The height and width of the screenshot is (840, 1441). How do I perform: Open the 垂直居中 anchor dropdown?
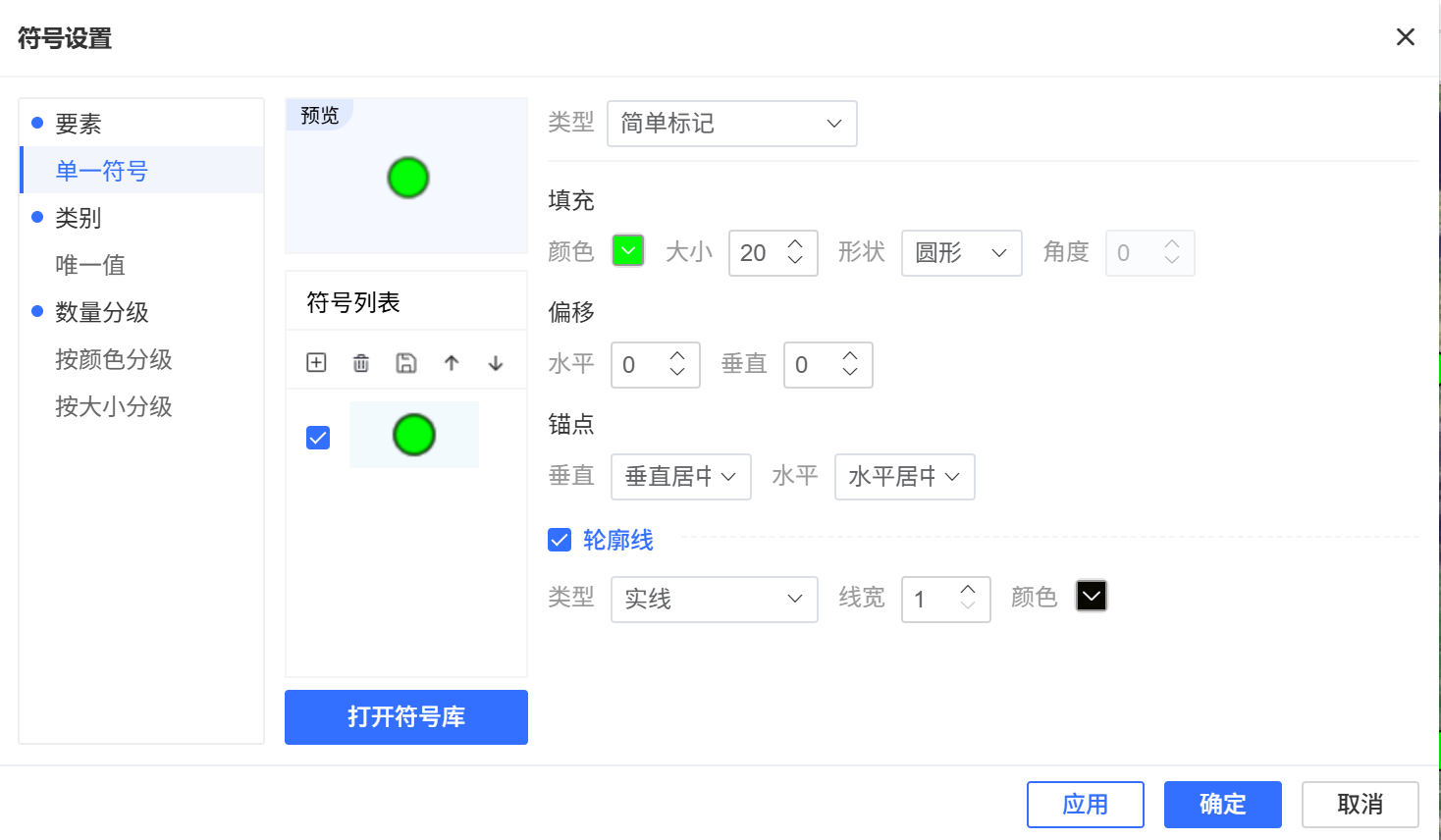coord(680,477)
